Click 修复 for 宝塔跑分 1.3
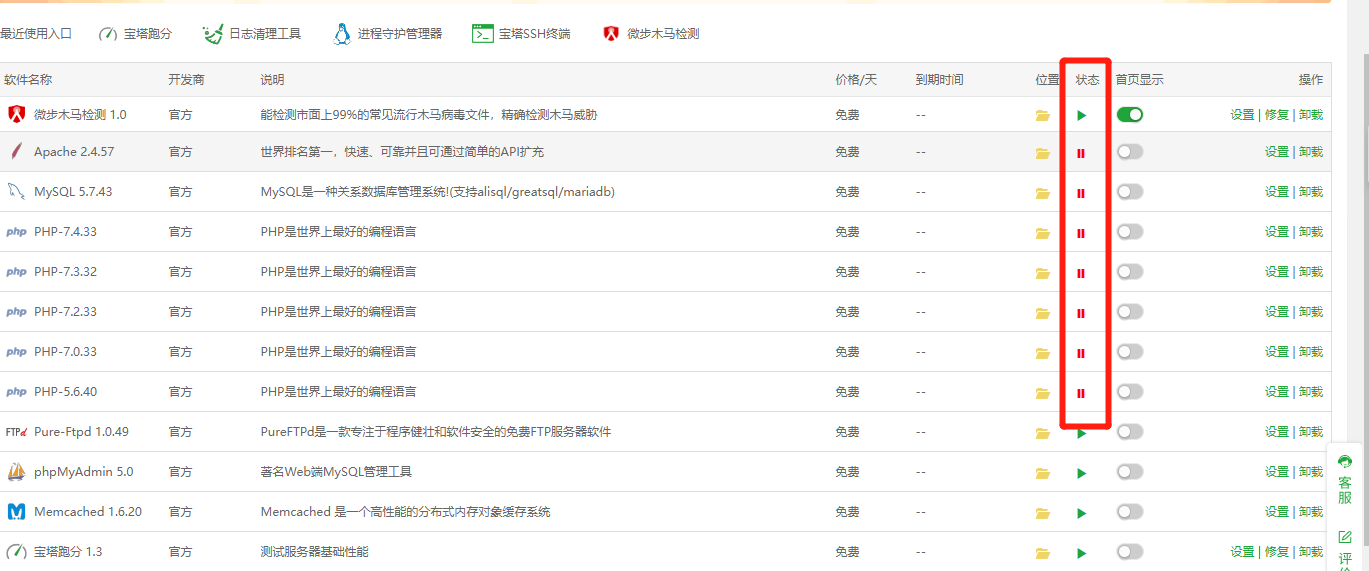 [x=1276, y=552]
